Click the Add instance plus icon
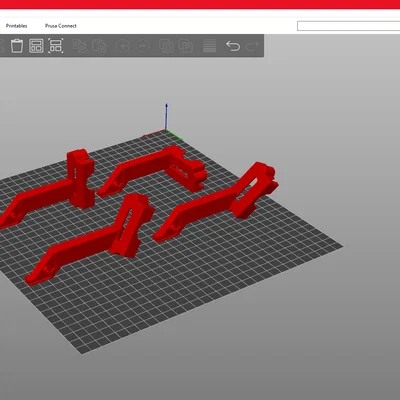 pyautogui.click(x=123, y=46)
